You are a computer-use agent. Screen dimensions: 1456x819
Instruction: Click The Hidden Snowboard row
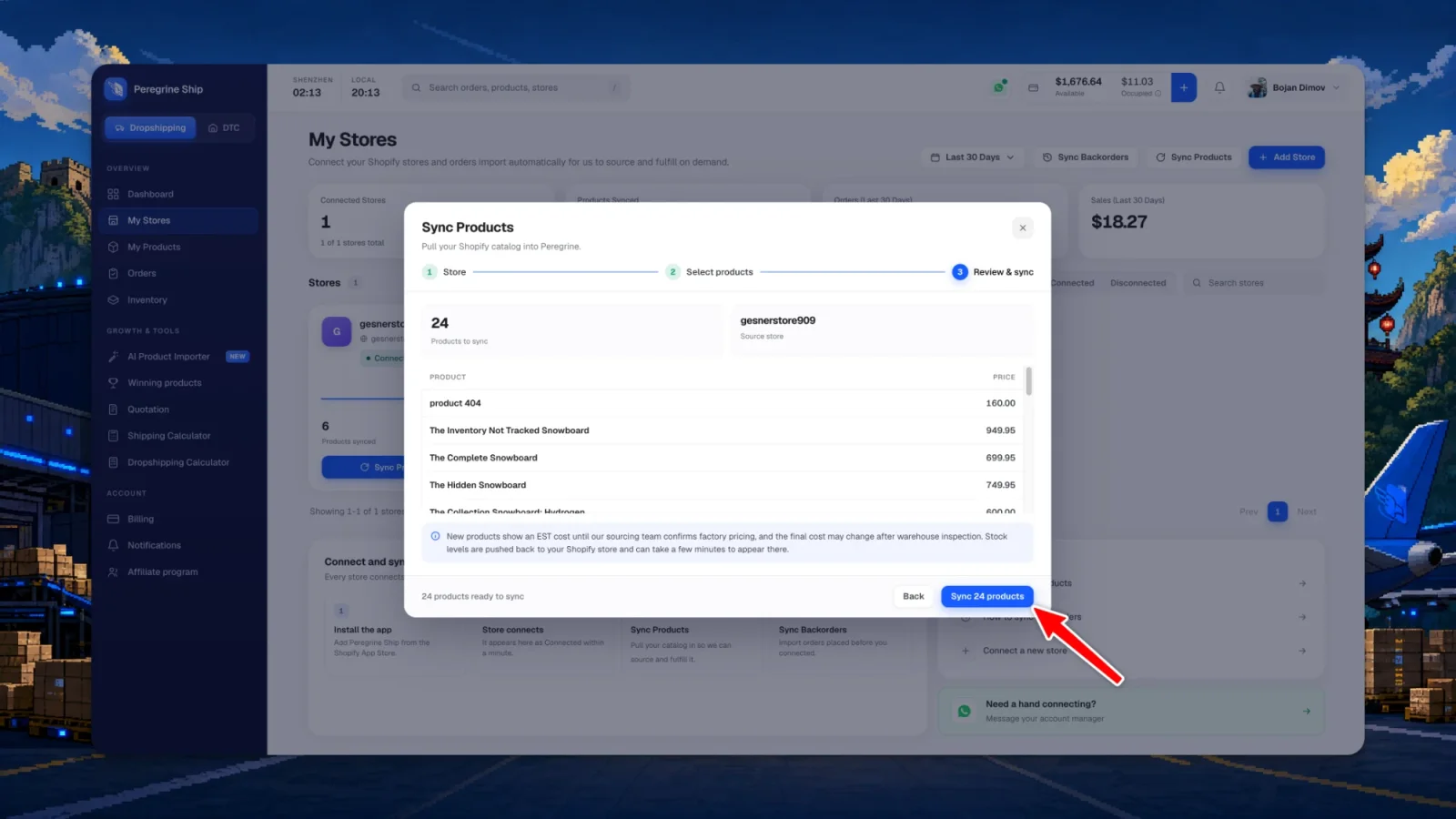[723, 485]
